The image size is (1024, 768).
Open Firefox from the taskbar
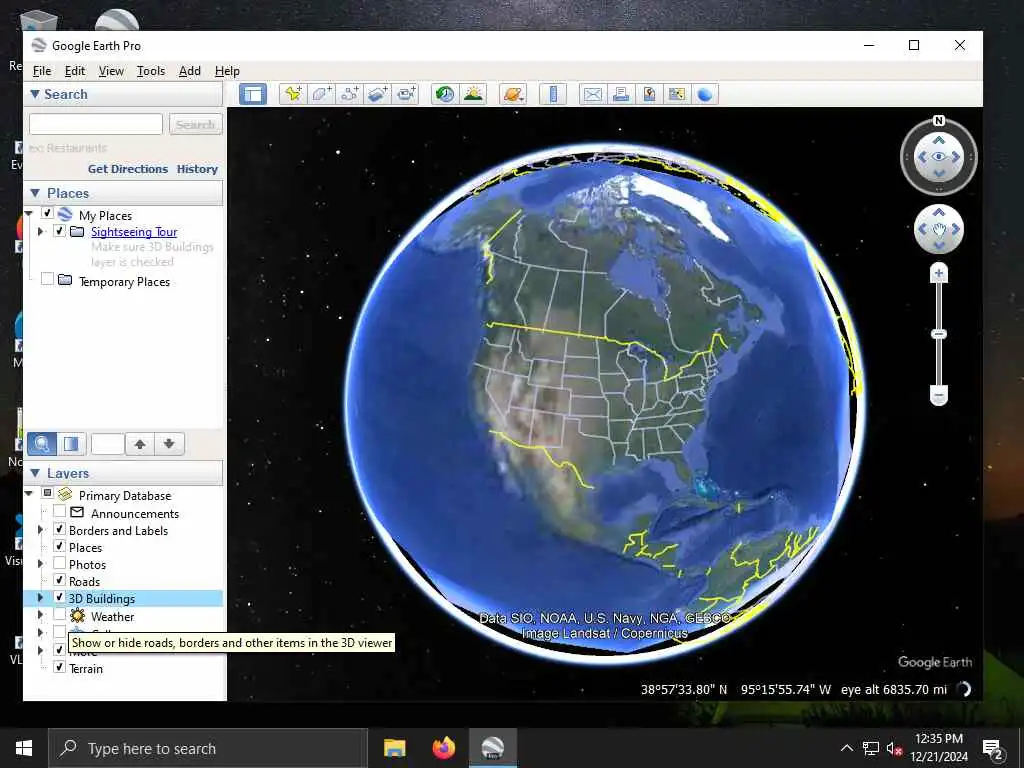pyautogui.click(x=444, y=748)
